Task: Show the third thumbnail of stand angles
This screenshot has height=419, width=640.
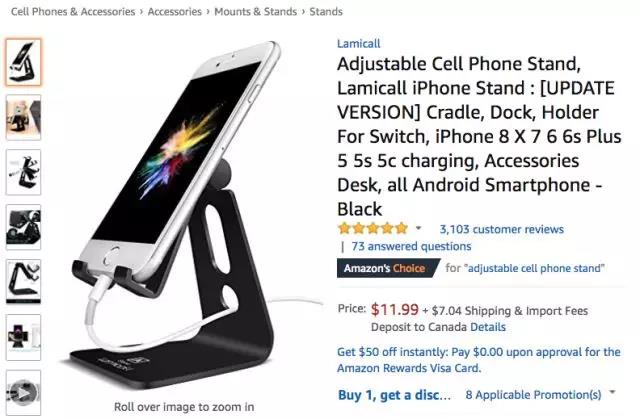Action: (x=23, y=172)
